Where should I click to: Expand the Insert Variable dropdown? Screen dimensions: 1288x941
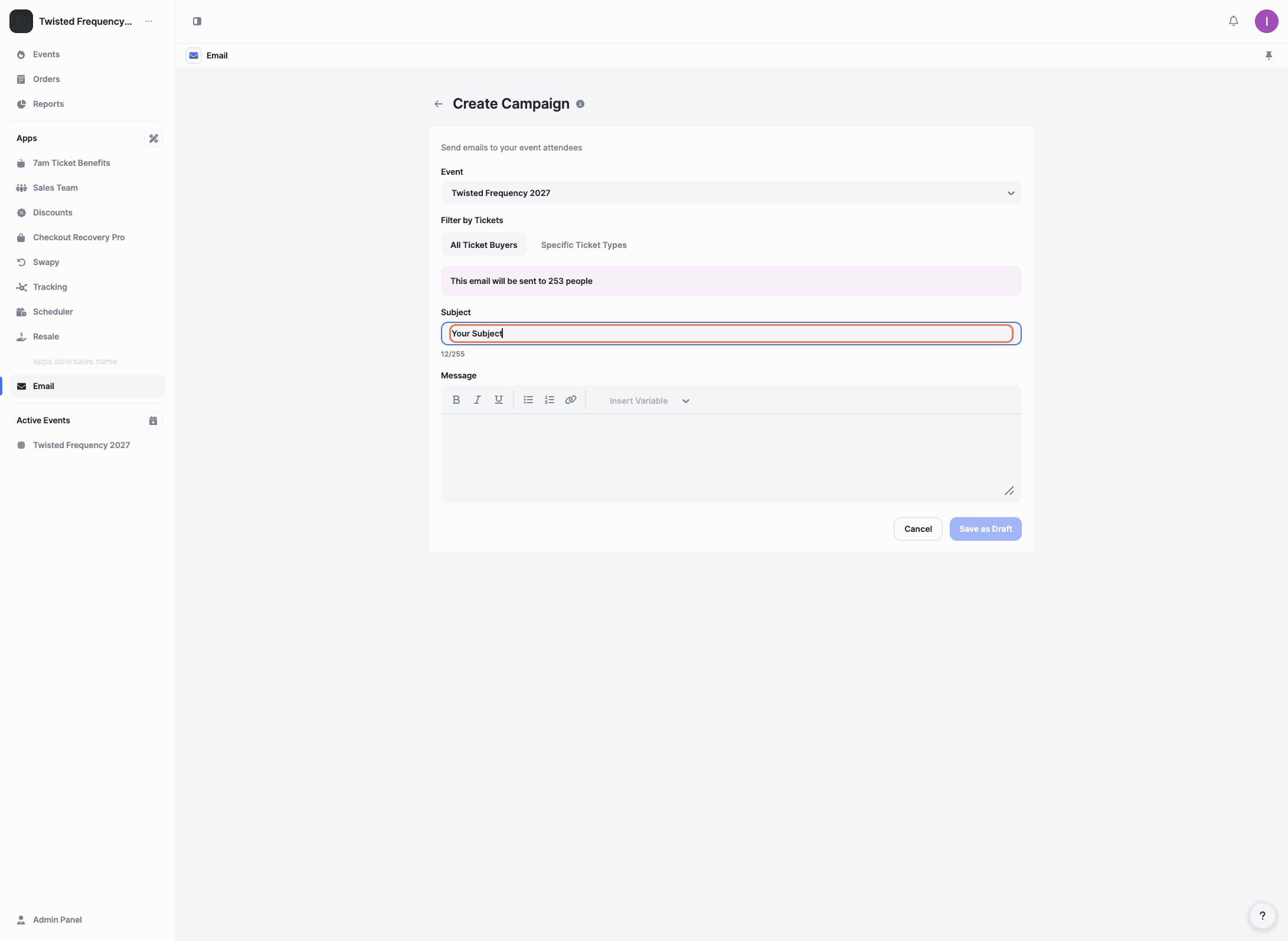click(649, 401)
